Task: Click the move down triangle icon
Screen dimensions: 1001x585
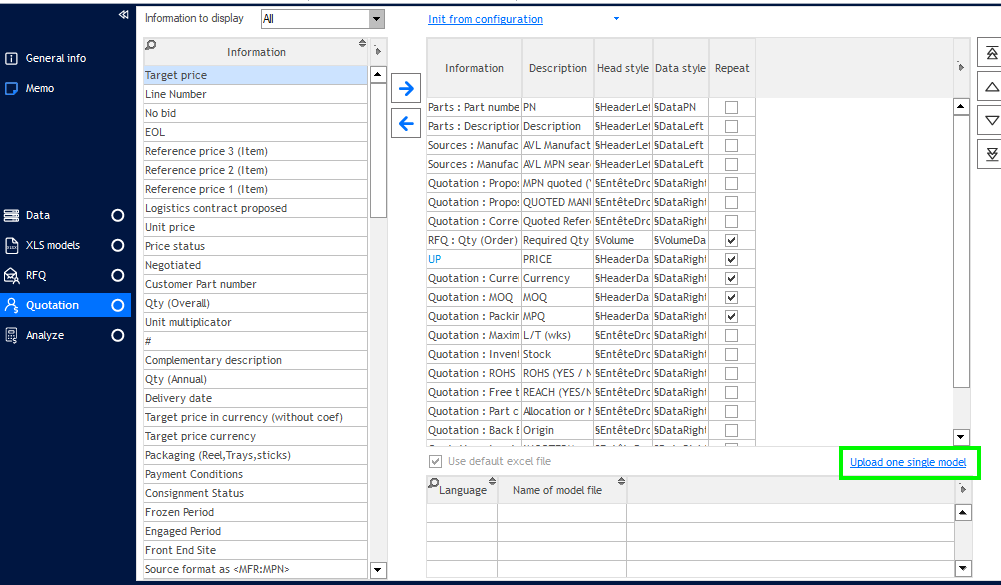Action: pos(991,120)
